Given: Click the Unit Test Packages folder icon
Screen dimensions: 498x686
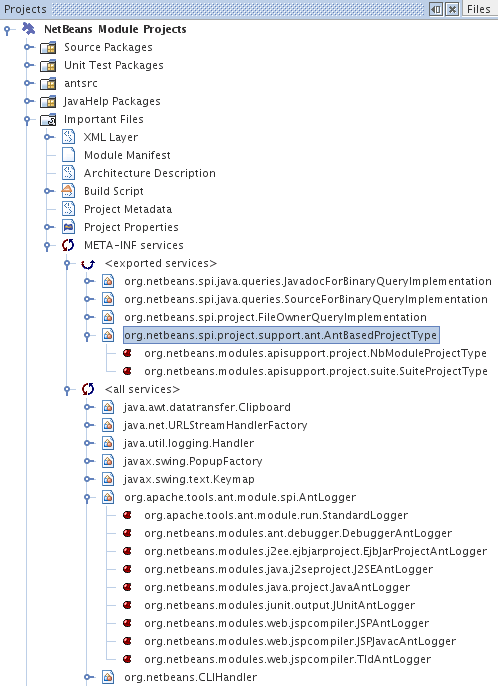Looking at the screenshot, I should click(48, 65).
